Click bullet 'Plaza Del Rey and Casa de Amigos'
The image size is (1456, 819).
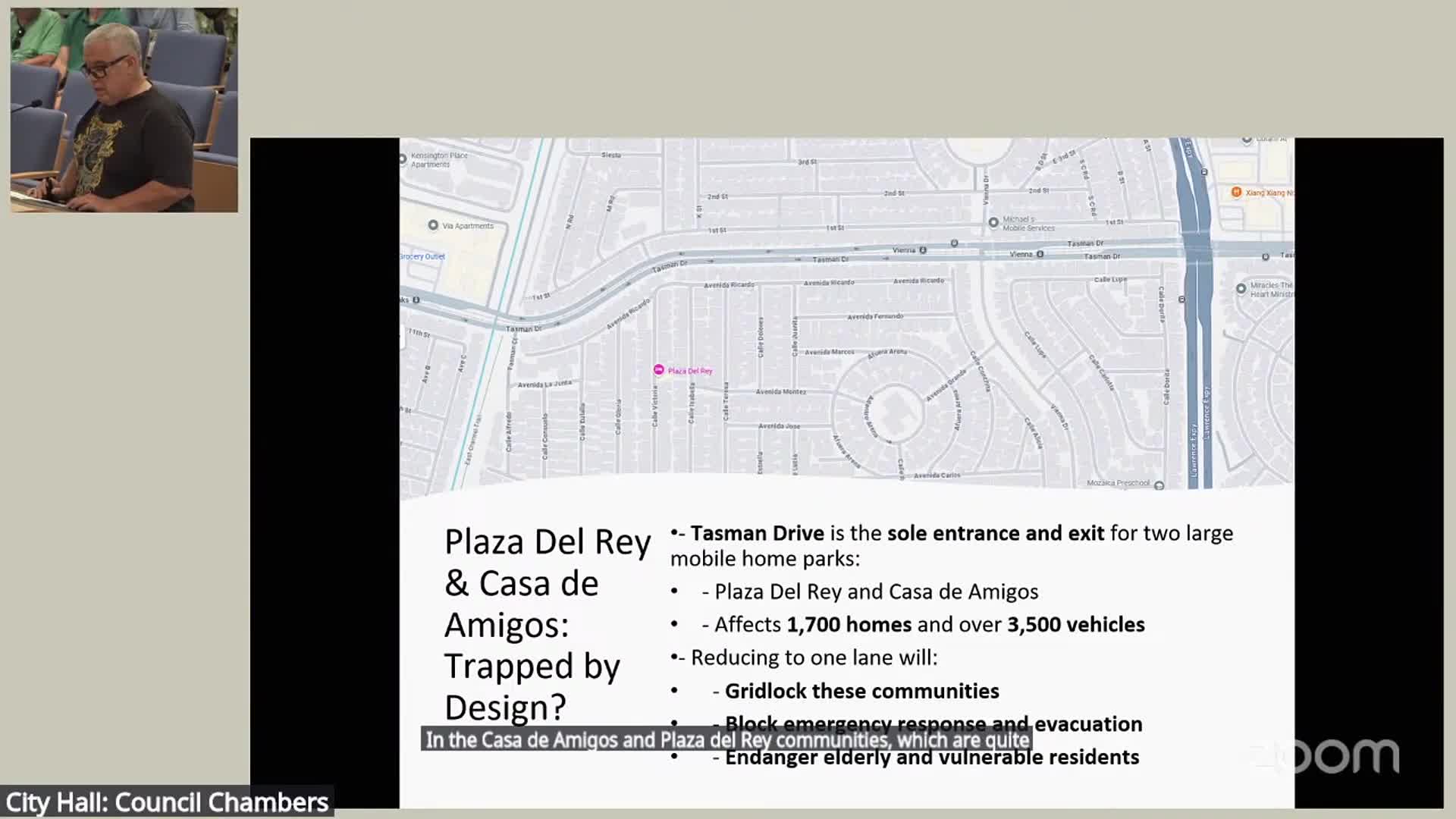coord(876,591)
